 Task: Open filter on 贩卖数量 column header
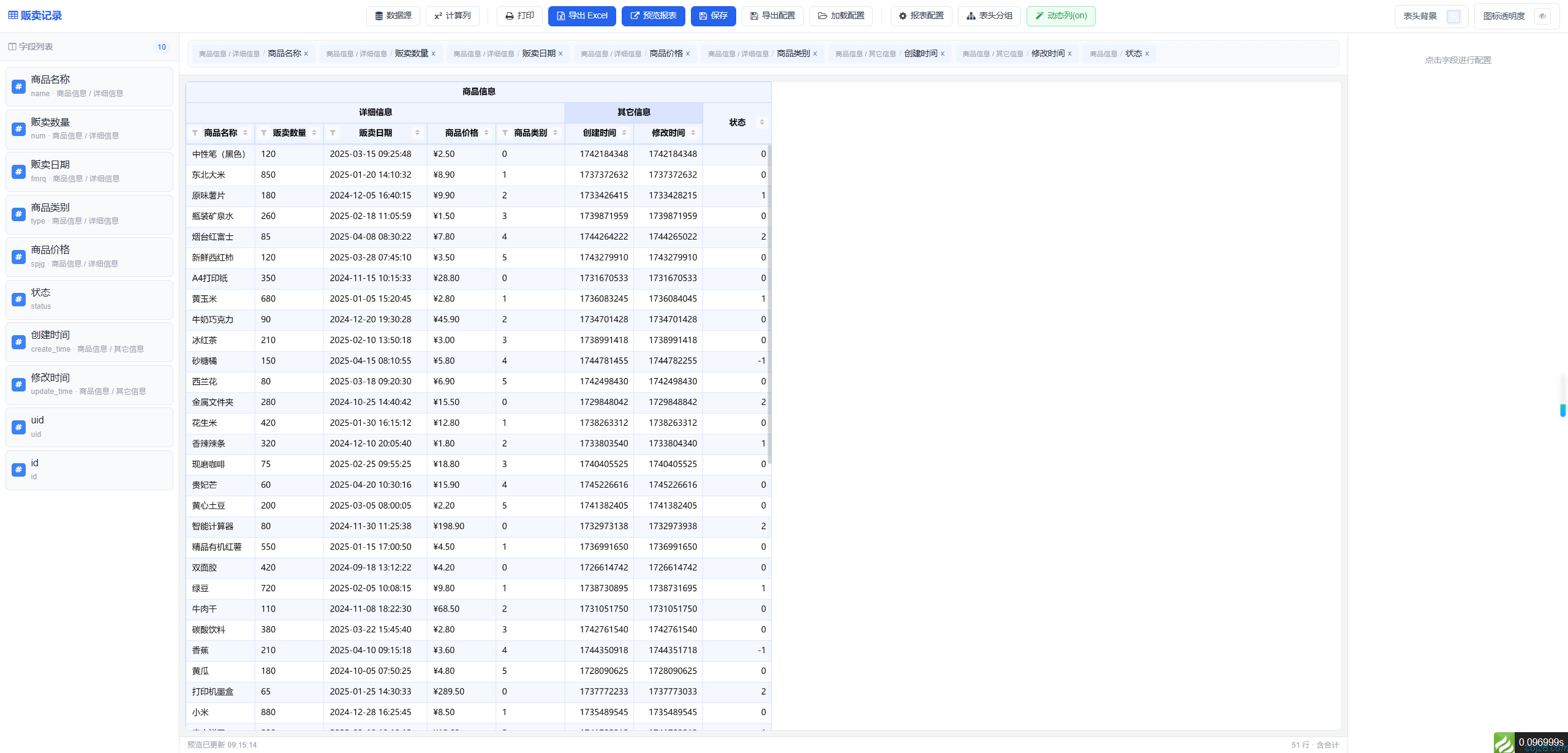click(x=264, y=133)
